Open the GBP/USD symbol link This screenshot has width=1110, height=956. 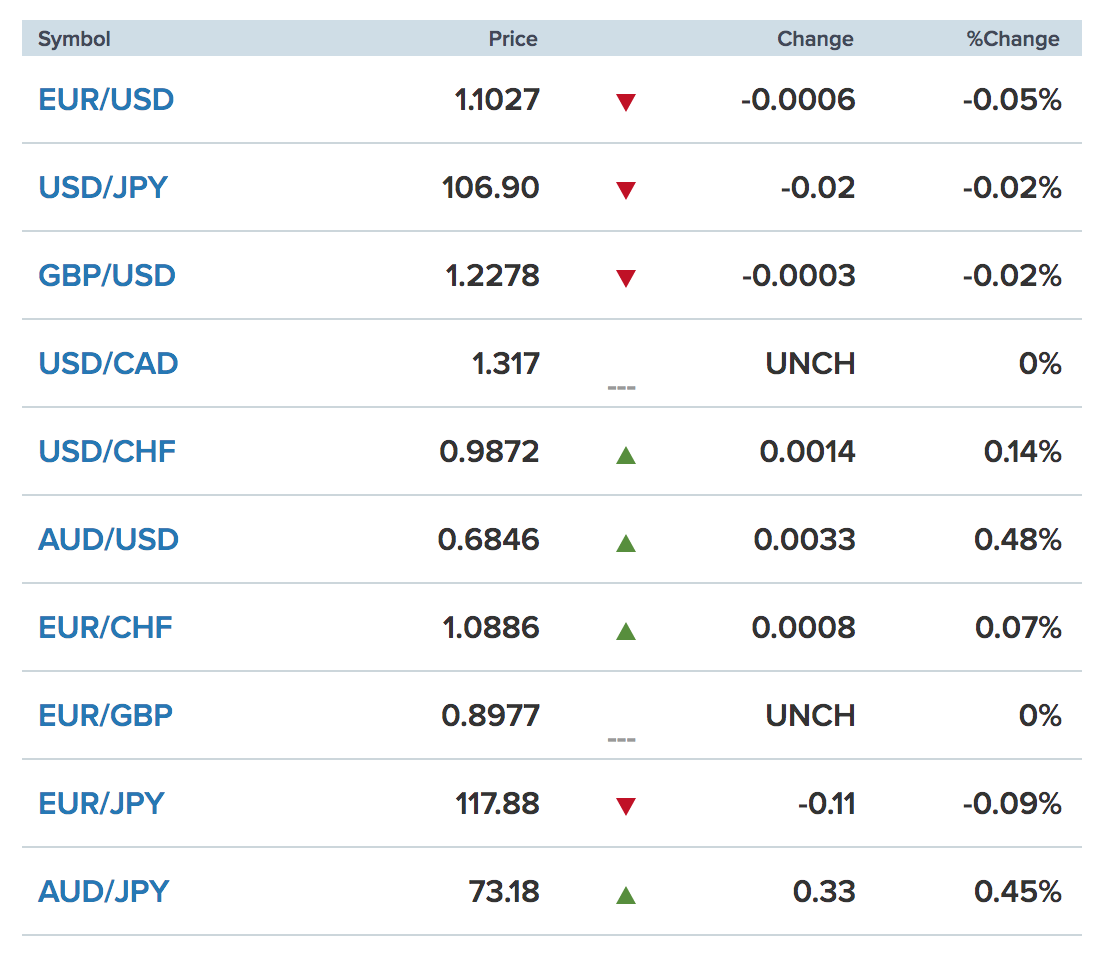pyautogui.click(x=107, y=276)
